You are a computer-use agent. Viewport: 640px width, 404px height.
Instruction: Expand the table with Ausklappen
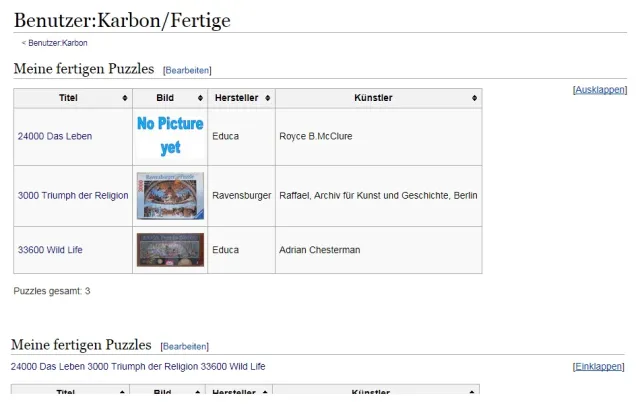600,90
